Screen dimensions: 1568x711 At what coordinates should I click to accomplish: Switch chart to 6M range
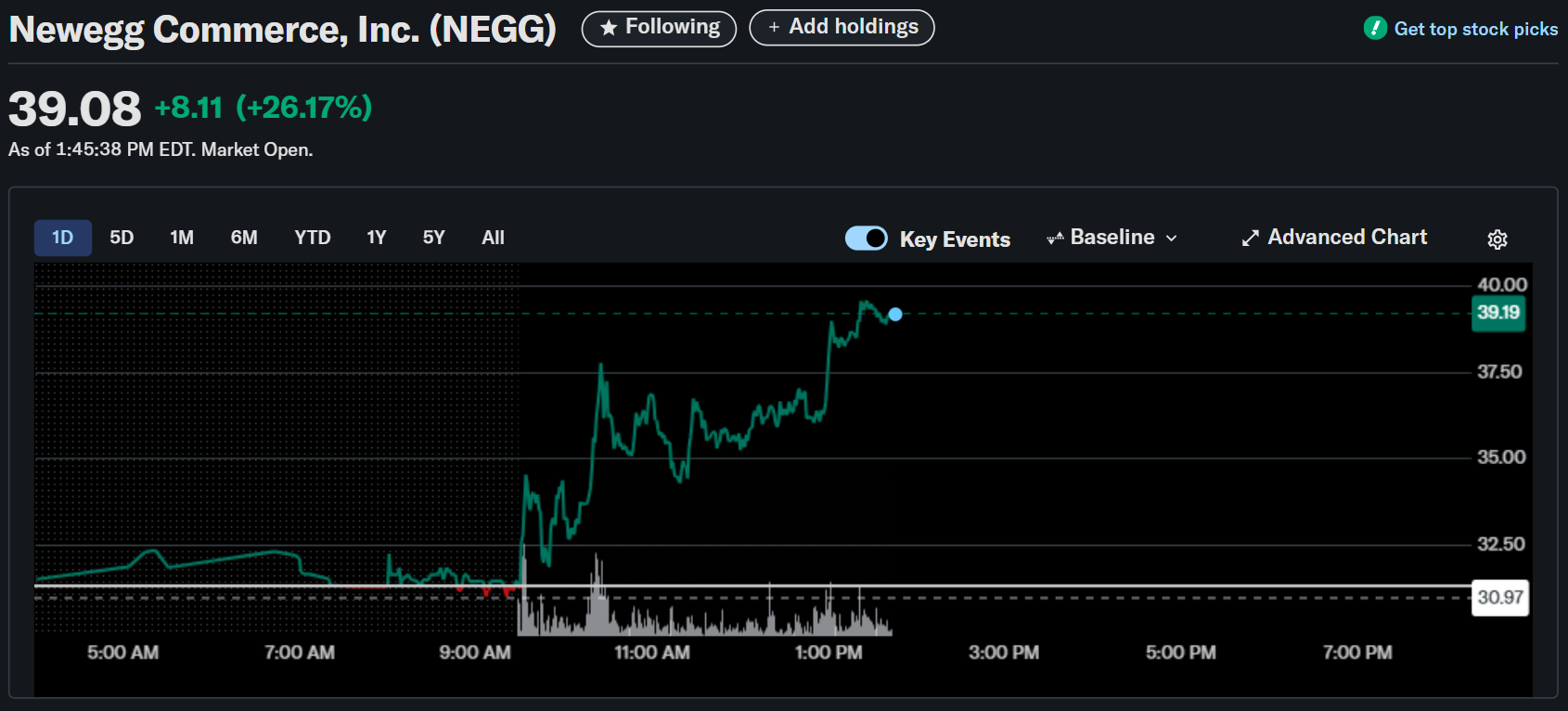[244, 238]
